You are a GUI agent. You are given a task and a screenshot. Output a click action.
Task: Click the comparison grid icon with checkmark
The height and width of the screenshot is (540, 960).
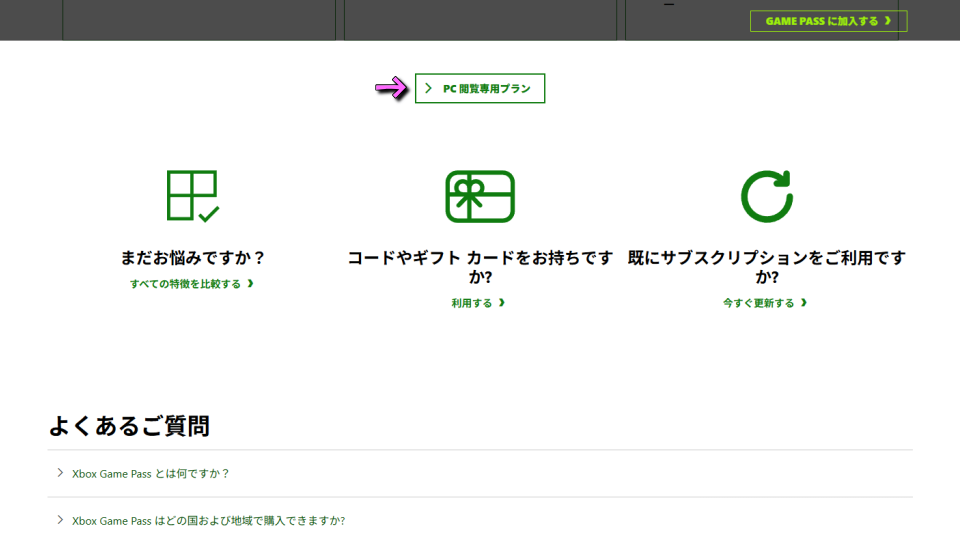coord(193,196)
